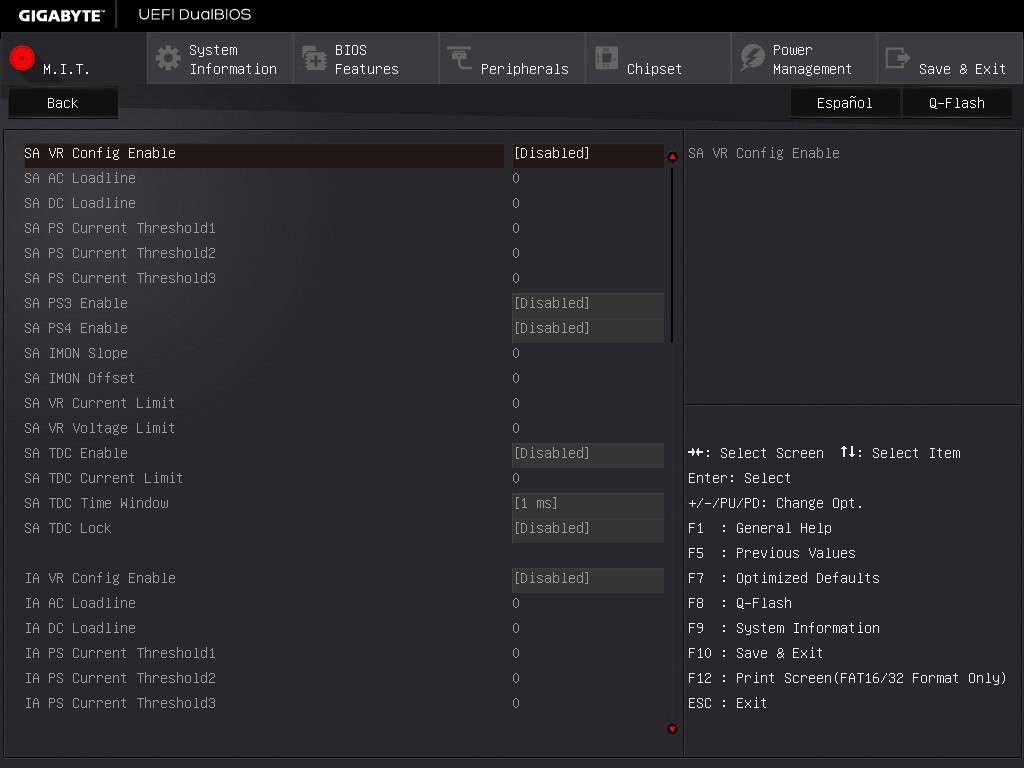This screenshot has width=1024, height=768.
Task: Click the BIOS Features chip icon
Action: click(314, 58)
